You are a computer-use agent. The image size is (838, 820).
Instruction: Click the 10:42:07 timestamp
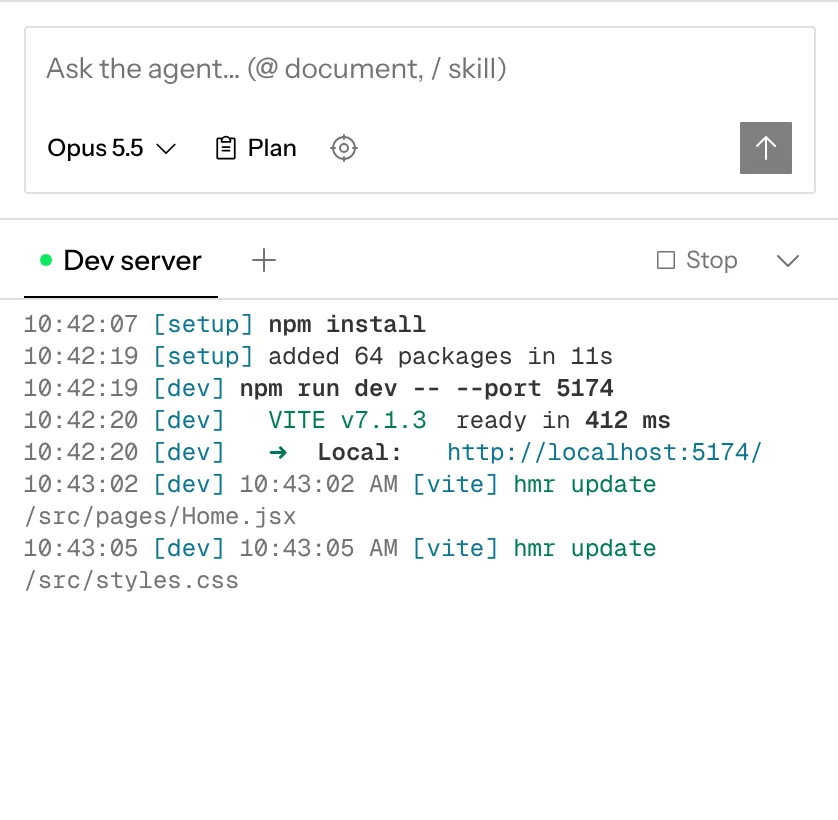[81, 324]
